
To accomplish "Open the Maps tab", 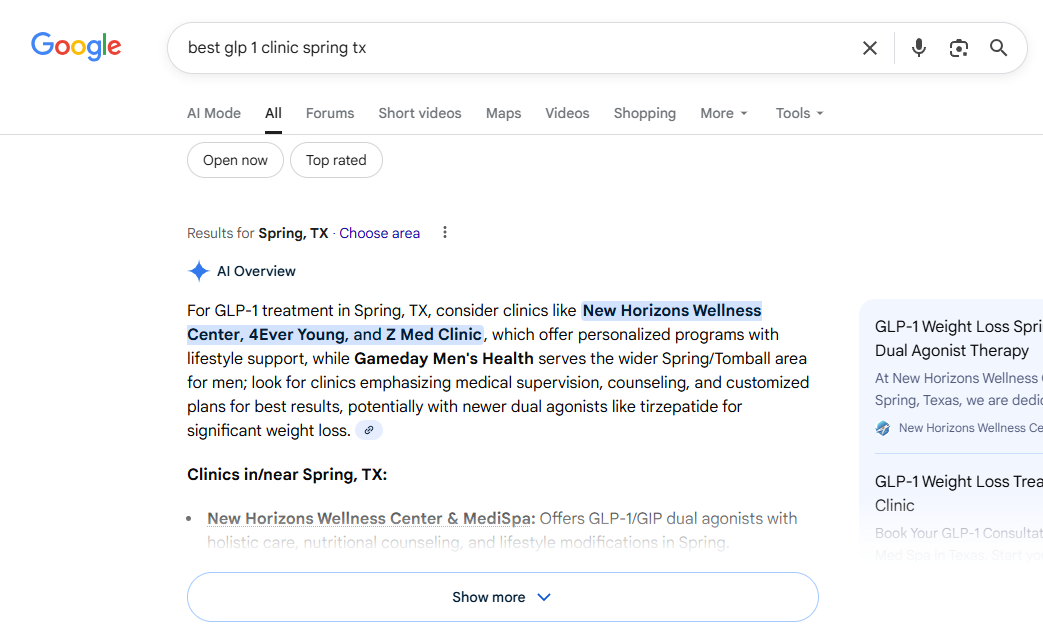I will 504,113.
